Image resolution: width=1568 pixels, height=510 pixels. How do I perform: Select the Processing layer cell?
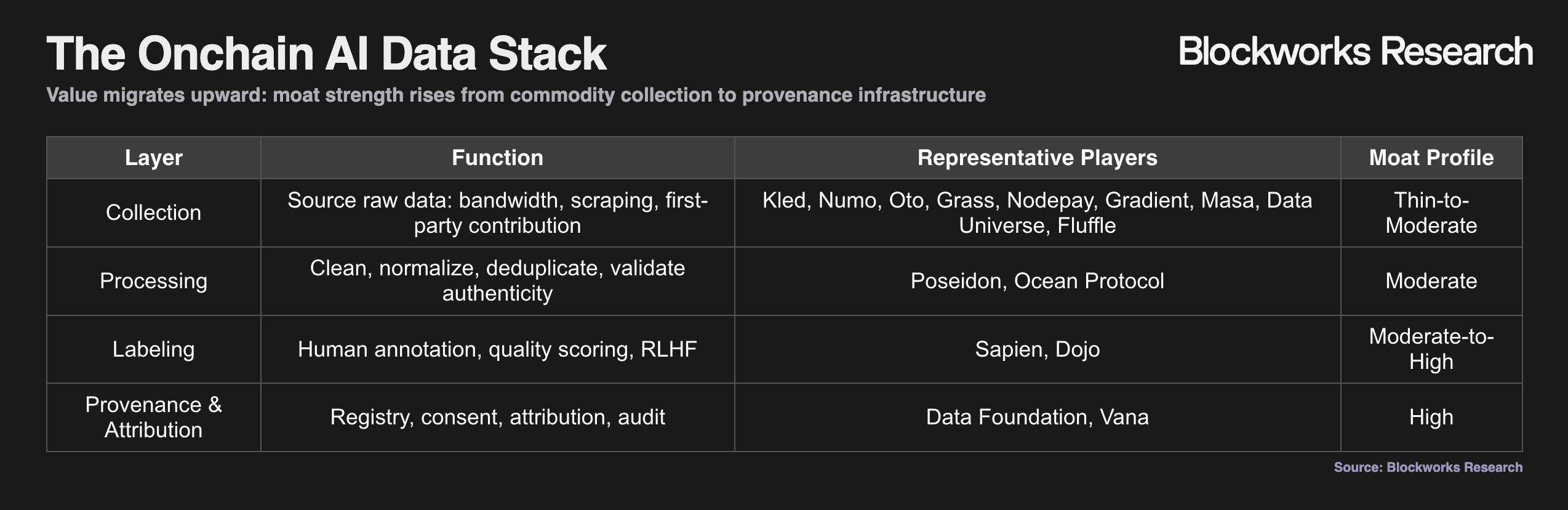tap(154, 281)
